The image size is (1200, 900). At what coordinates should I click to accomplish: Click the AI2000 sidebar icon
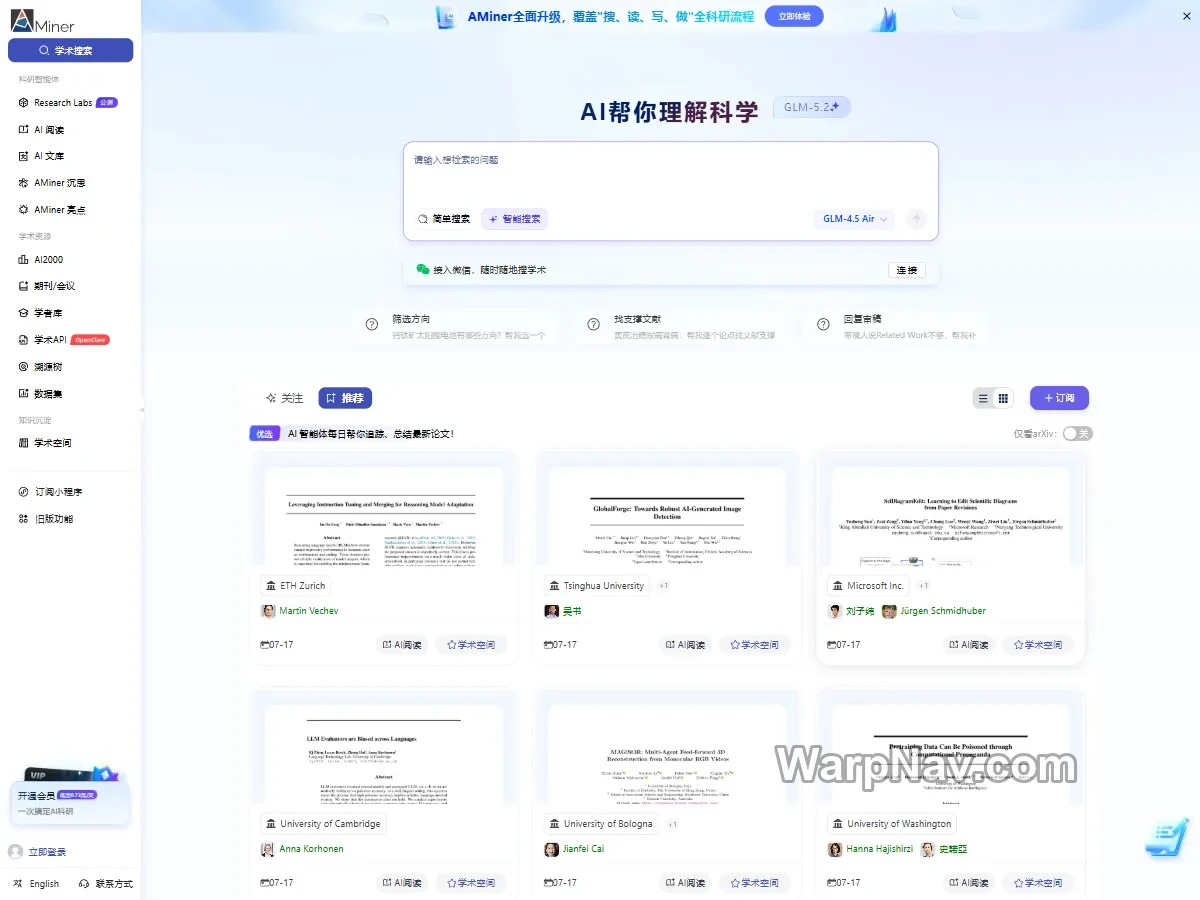click(24, 259)
